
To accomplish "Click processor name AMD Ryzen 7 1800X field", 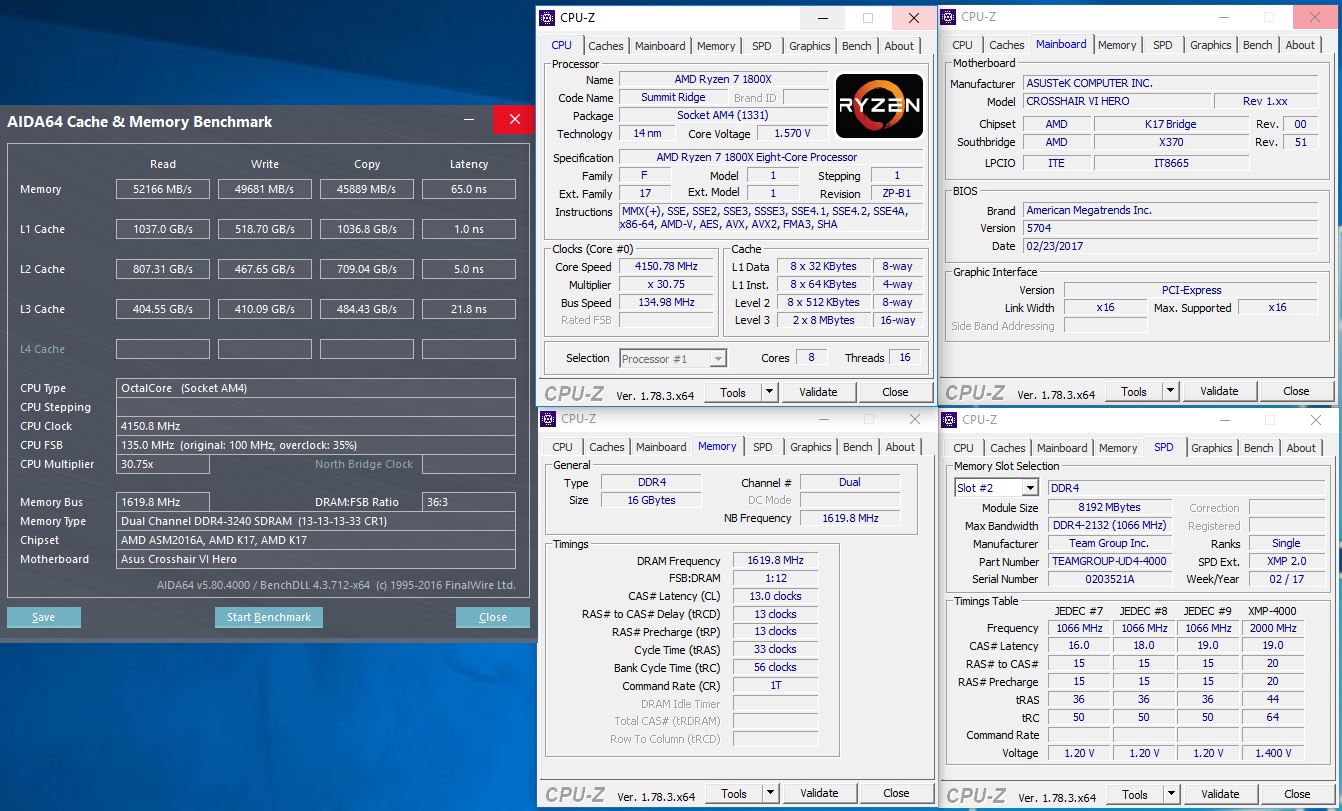I will 723,79.
